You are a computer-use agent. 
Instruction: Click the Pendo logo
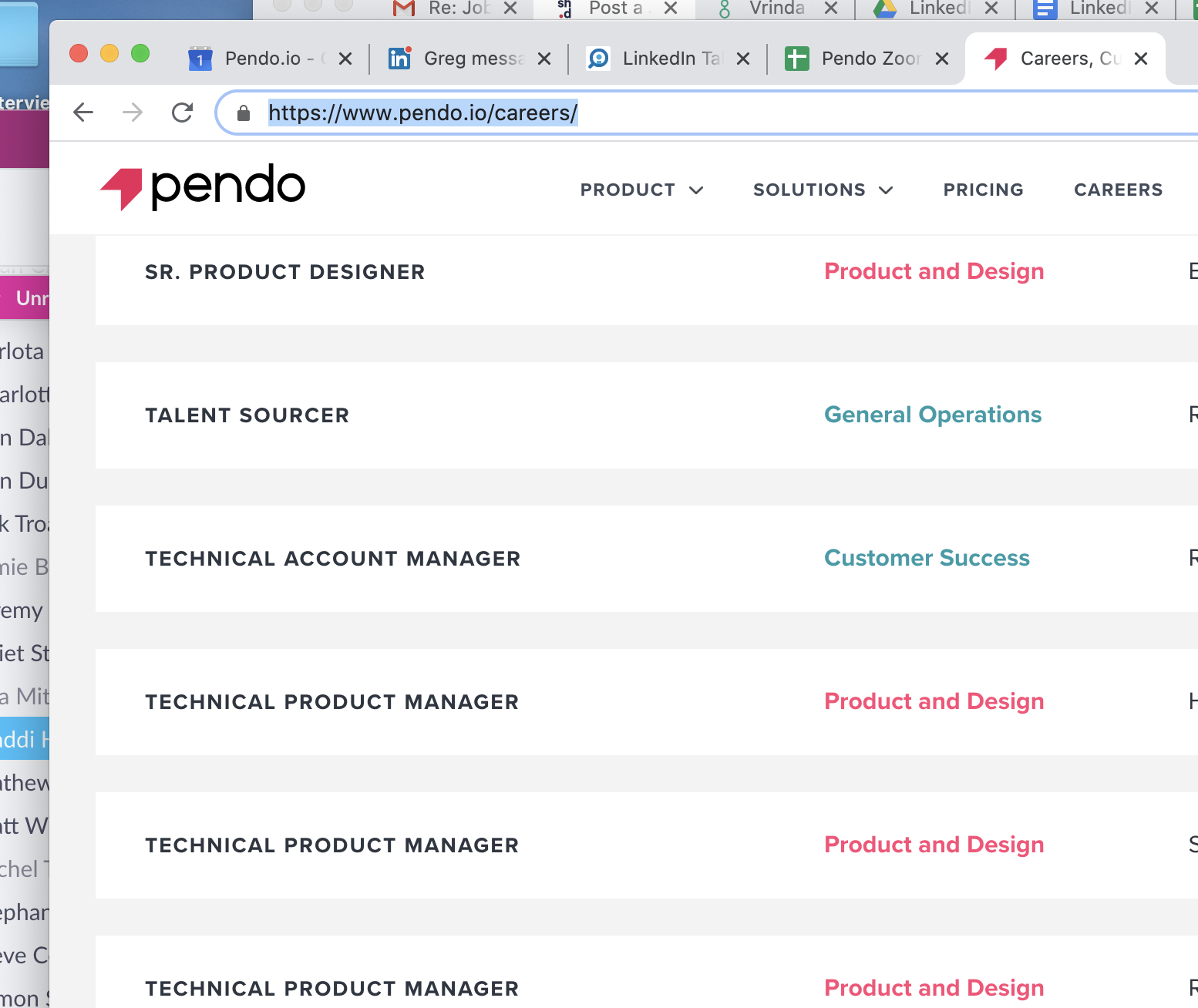click(x=203, y=187)
